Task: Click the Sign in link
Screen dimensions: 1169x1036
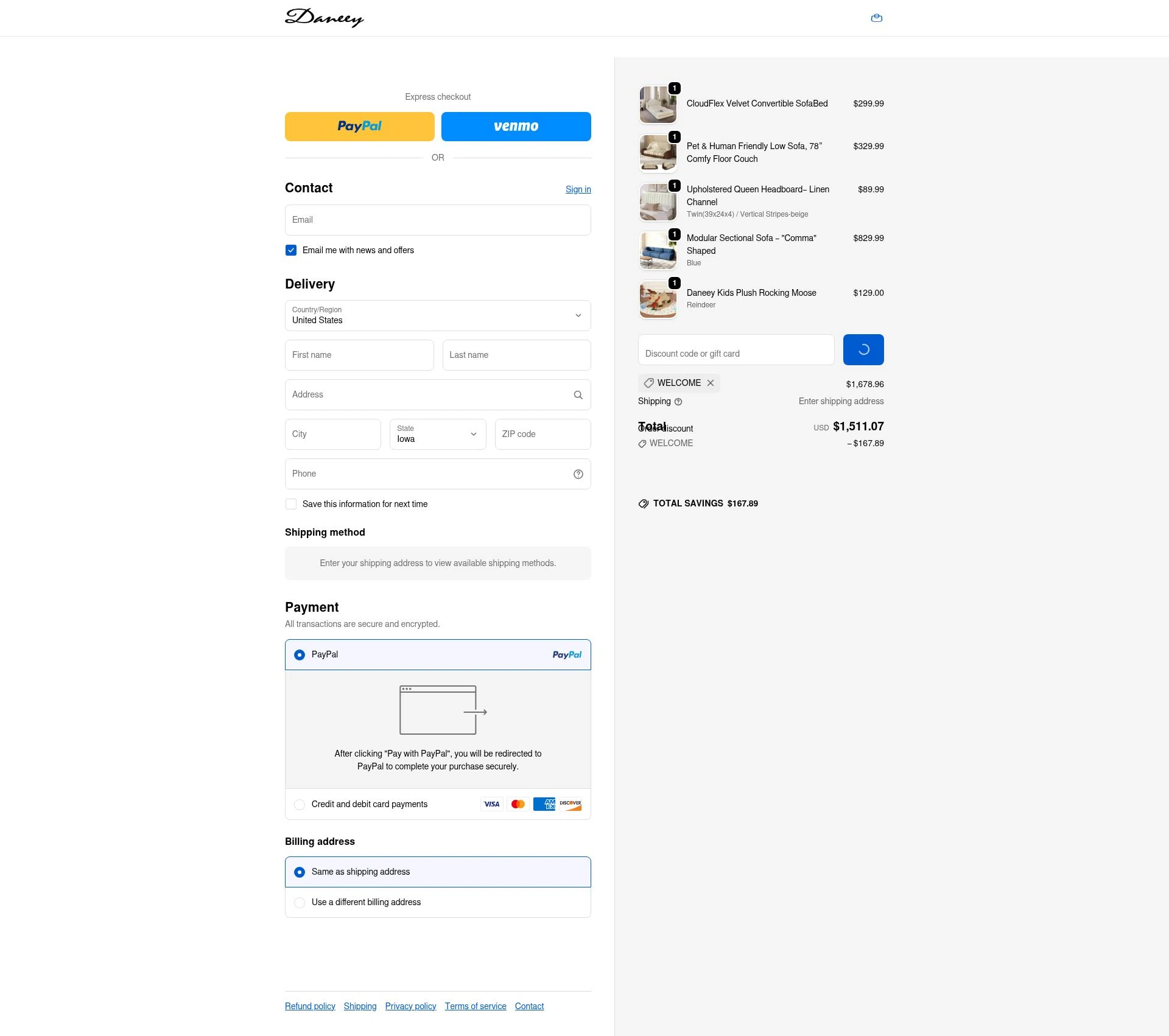Action: tap(578, 189)
